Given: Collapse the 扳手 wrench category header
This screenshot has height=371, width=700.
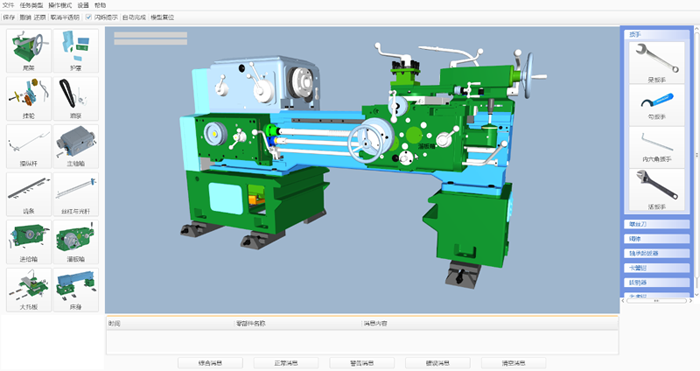Looking at the screenshot, I should coord(657,34).
